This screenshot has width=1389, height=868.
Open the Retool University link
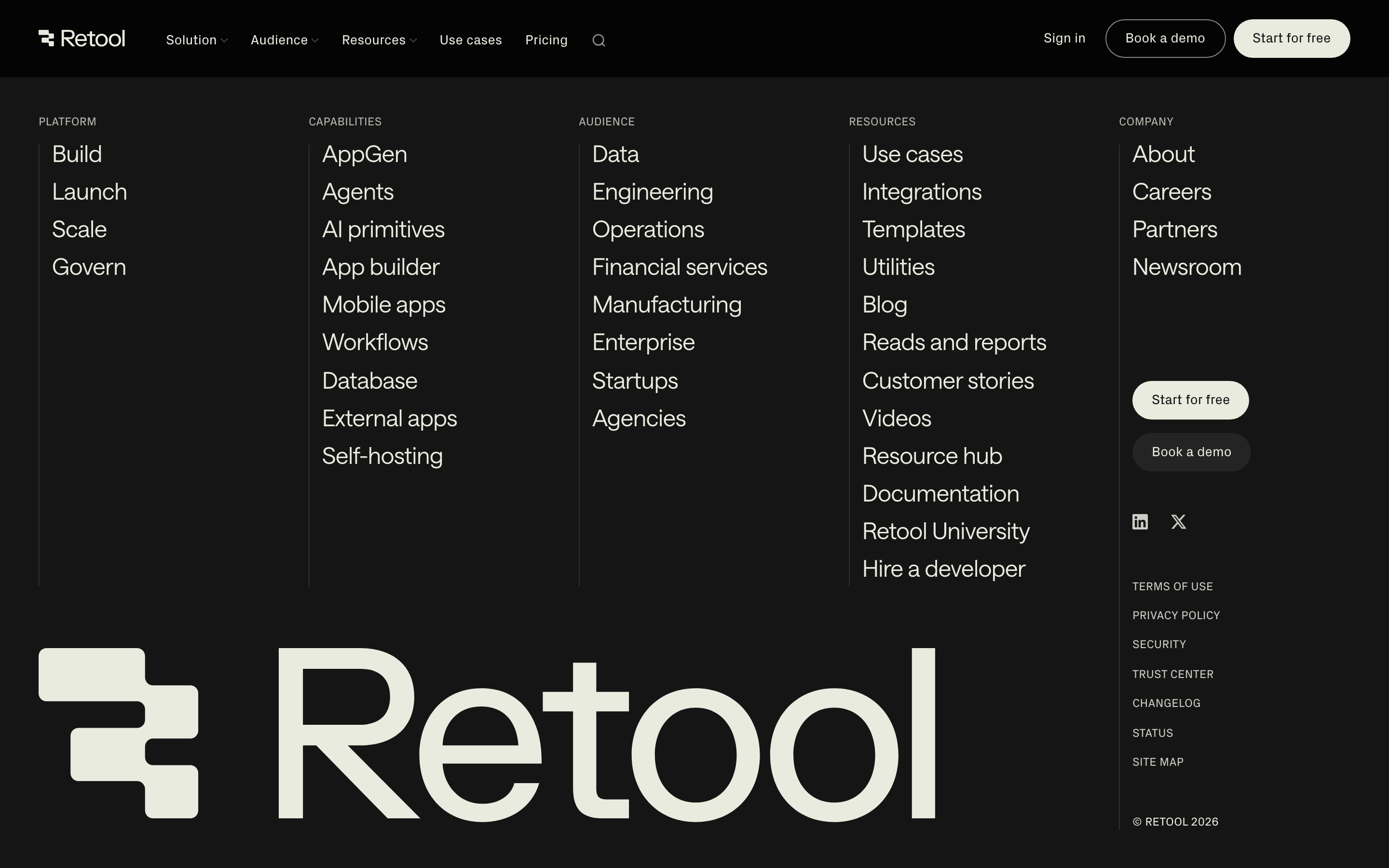[x=946, y=531]
